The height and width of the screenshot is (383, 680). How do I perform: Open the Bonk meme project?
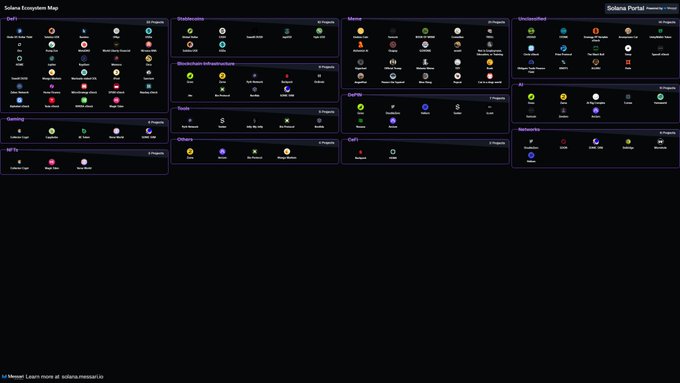(490, 62)
